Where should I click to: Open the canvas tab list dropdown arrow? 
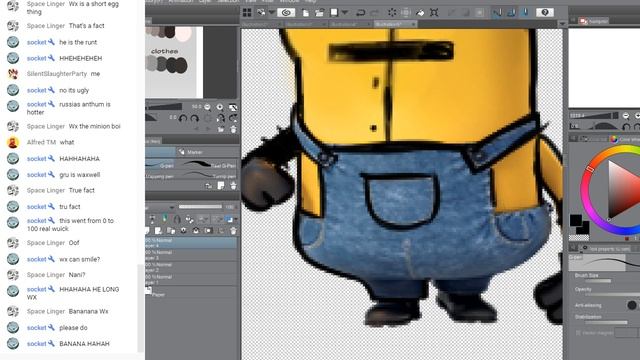(x=562, y=24)
